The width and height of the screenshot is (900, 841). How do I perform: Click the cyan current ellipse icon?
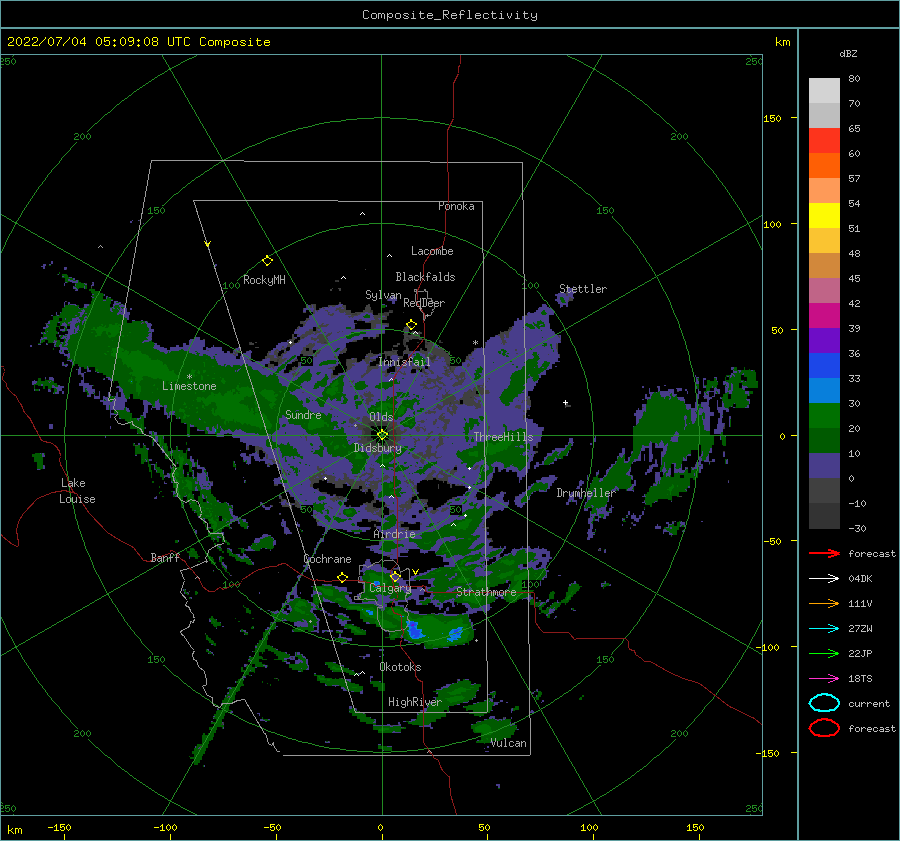(824, 703)
